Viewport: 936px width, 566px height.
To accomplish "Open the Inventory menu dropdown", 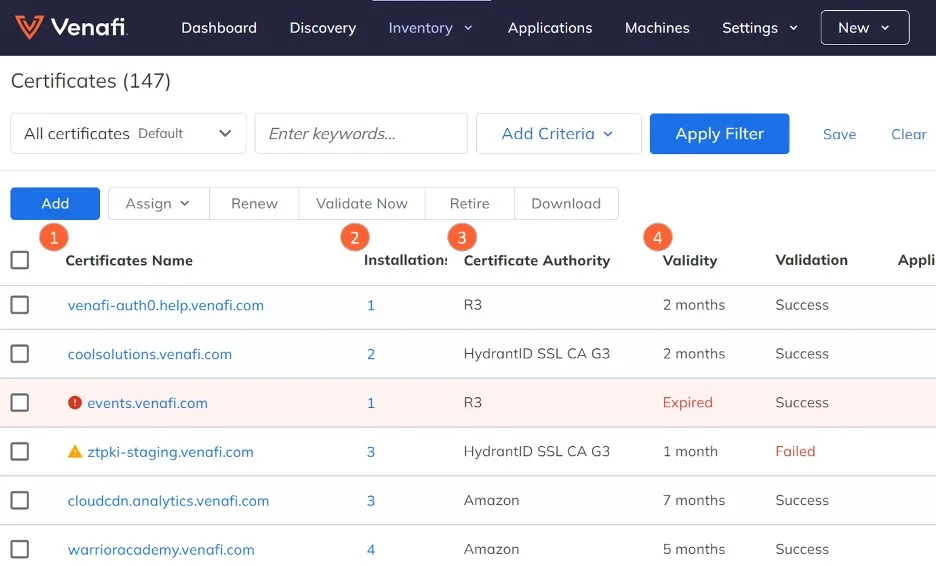I will (x=430, y=27).
